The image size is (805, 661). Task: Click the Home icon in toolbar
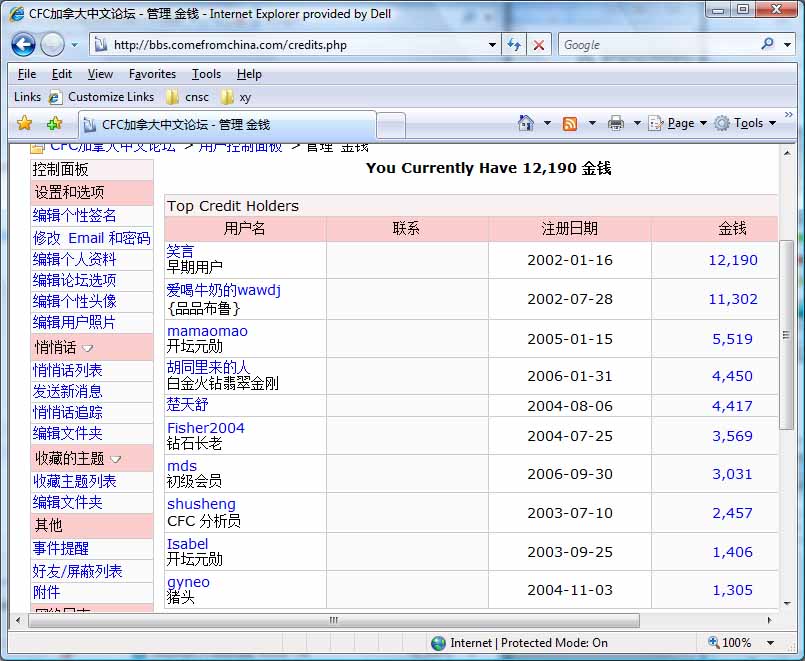tap(526, 123)
